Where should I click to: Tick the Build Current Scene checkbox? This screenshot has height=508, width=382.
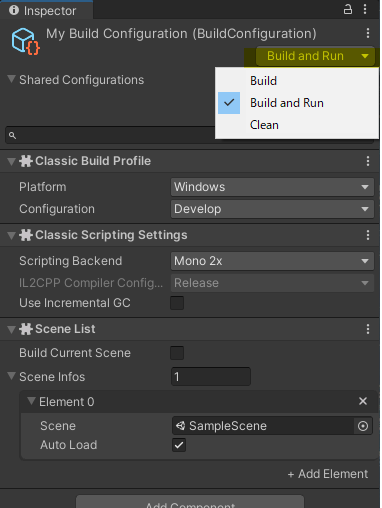(x=177, y=353)
